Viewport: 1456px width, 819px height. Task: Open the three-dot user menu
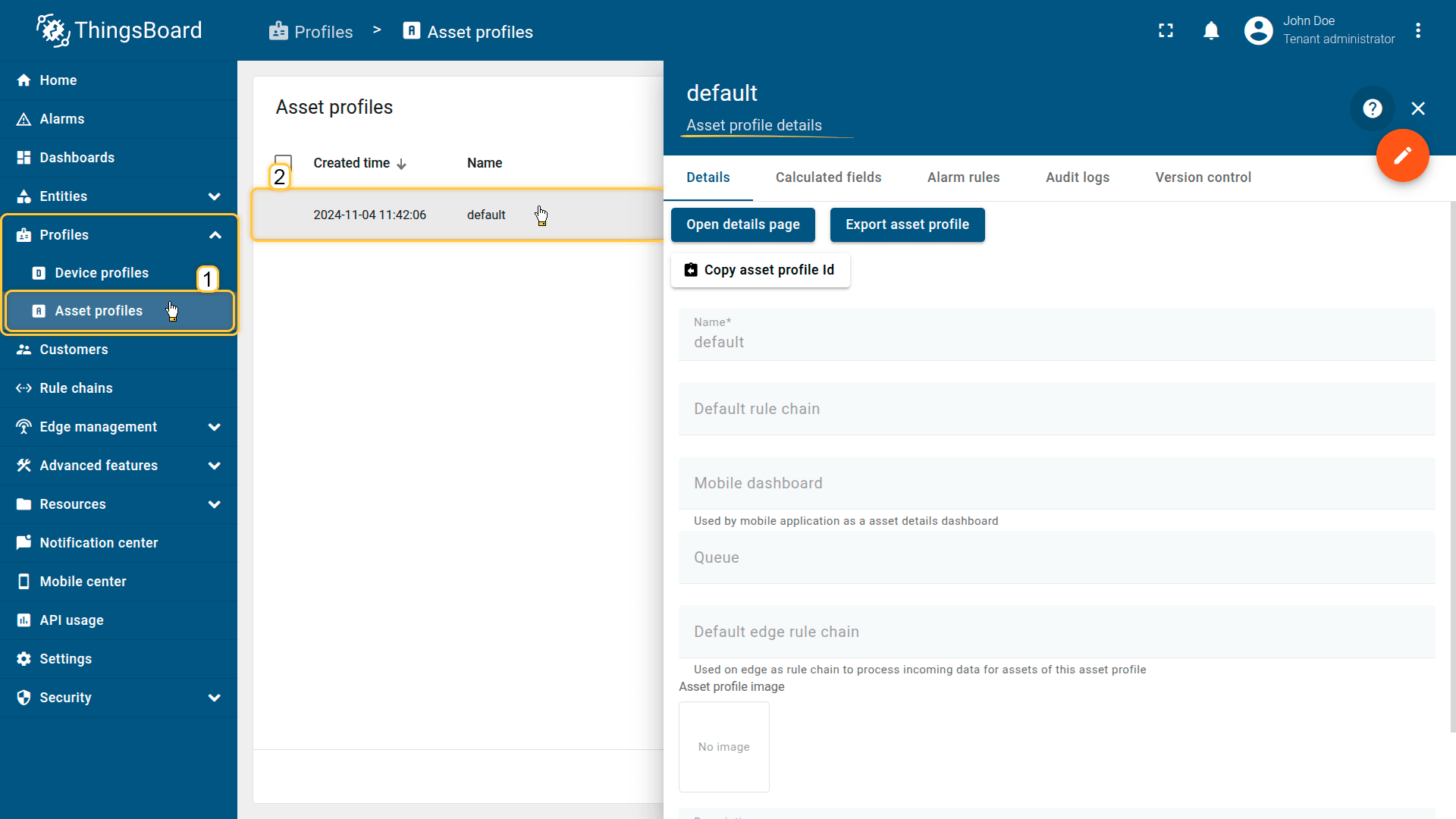1417,30
